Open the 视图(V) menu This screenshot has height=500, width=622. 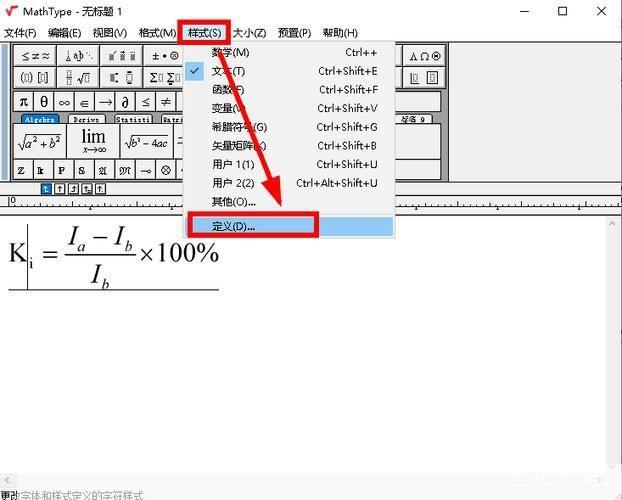pos(110,33)
